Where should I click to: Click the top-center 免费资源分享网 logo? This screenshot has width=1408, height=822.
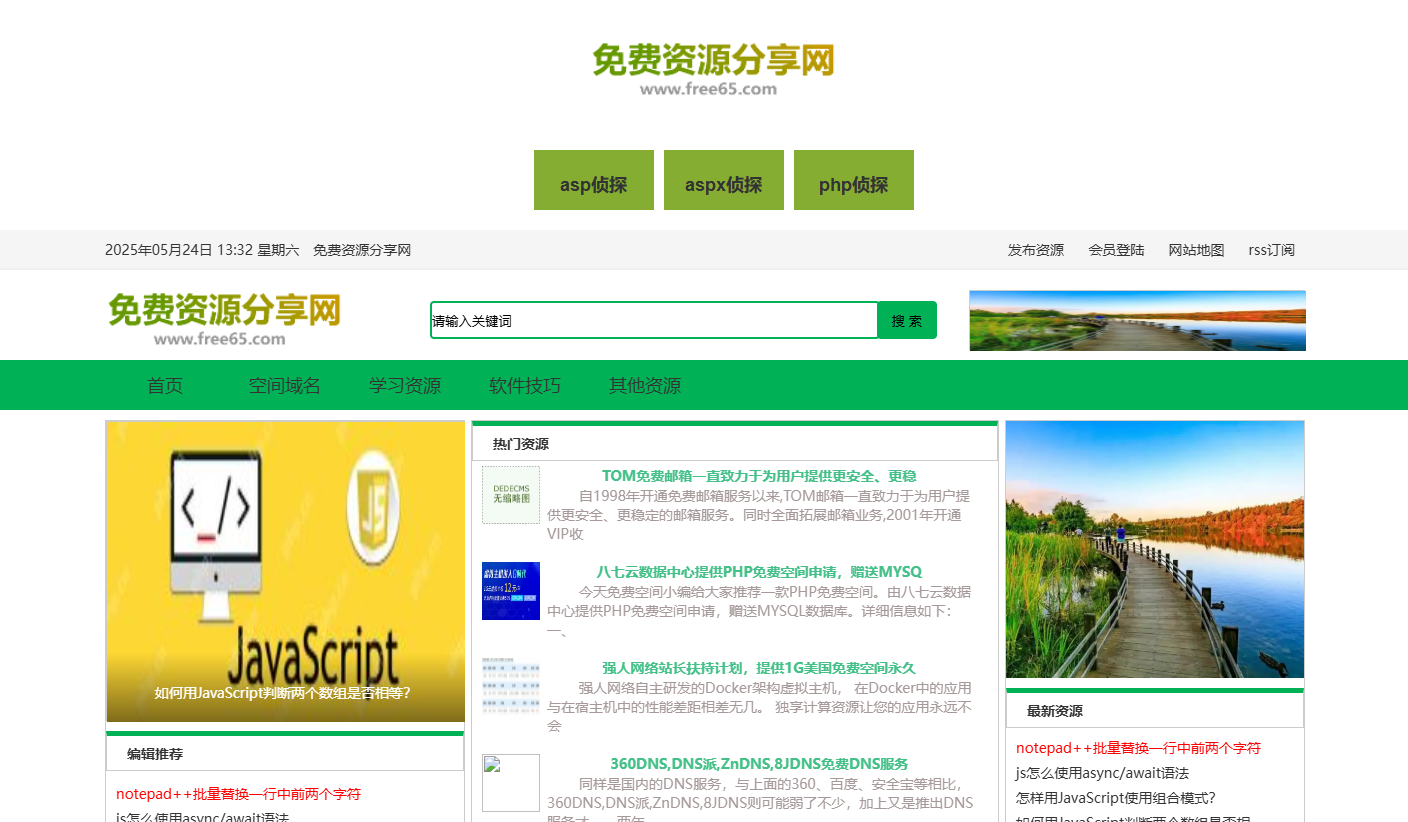pyautogui.click(x=712, y=68)
